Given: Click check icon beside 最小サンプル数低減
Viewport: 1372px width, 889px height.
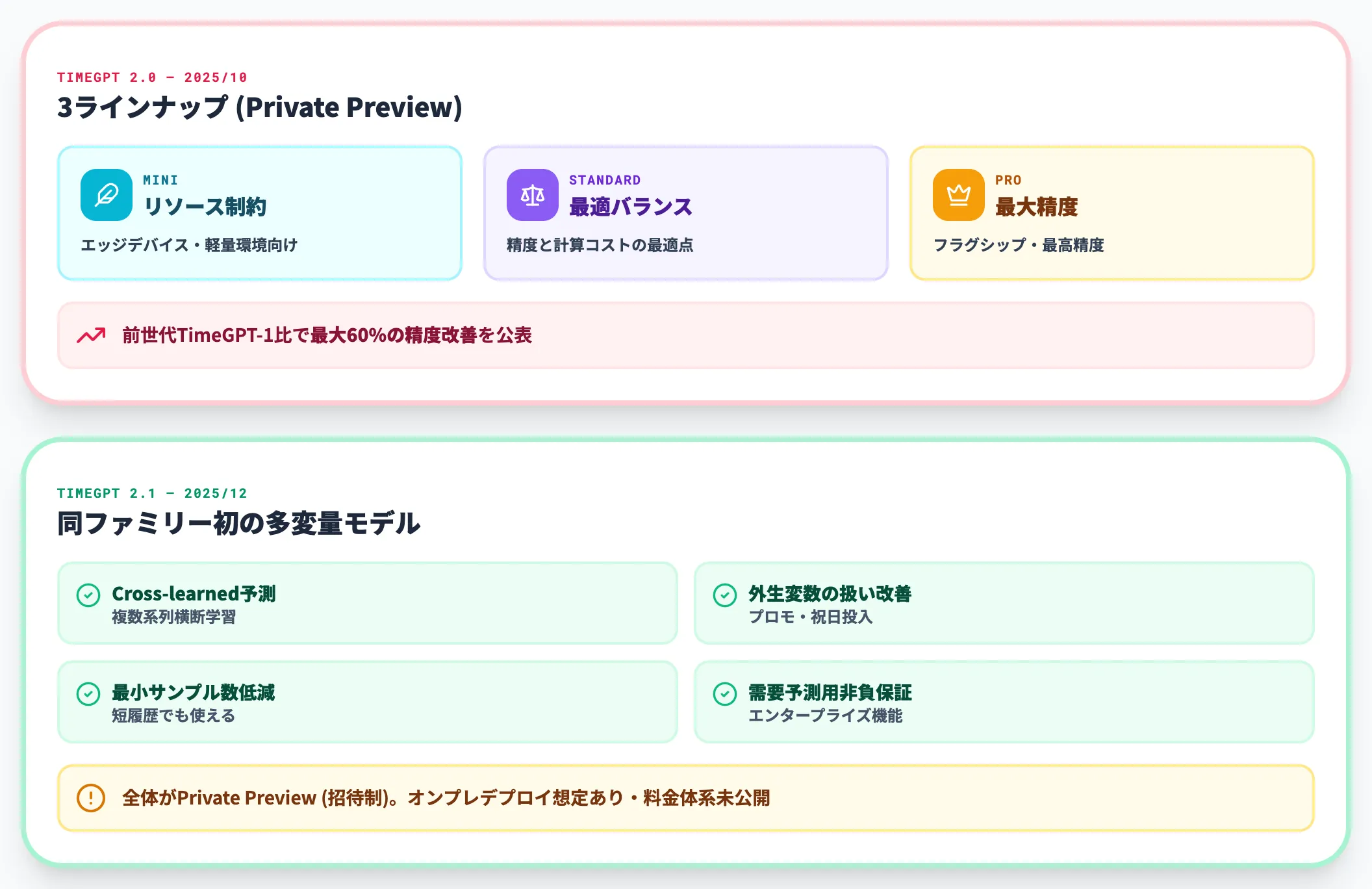Looking at the screenshot, I should 88,693.
